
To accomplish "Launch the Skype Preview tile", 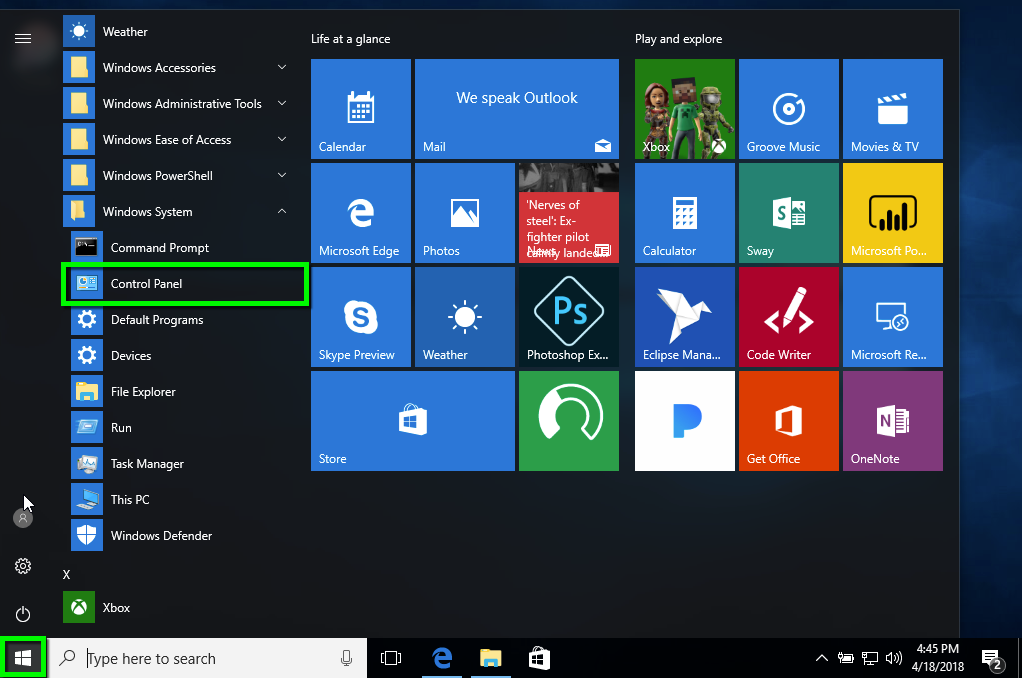I will tap(360, 317).
